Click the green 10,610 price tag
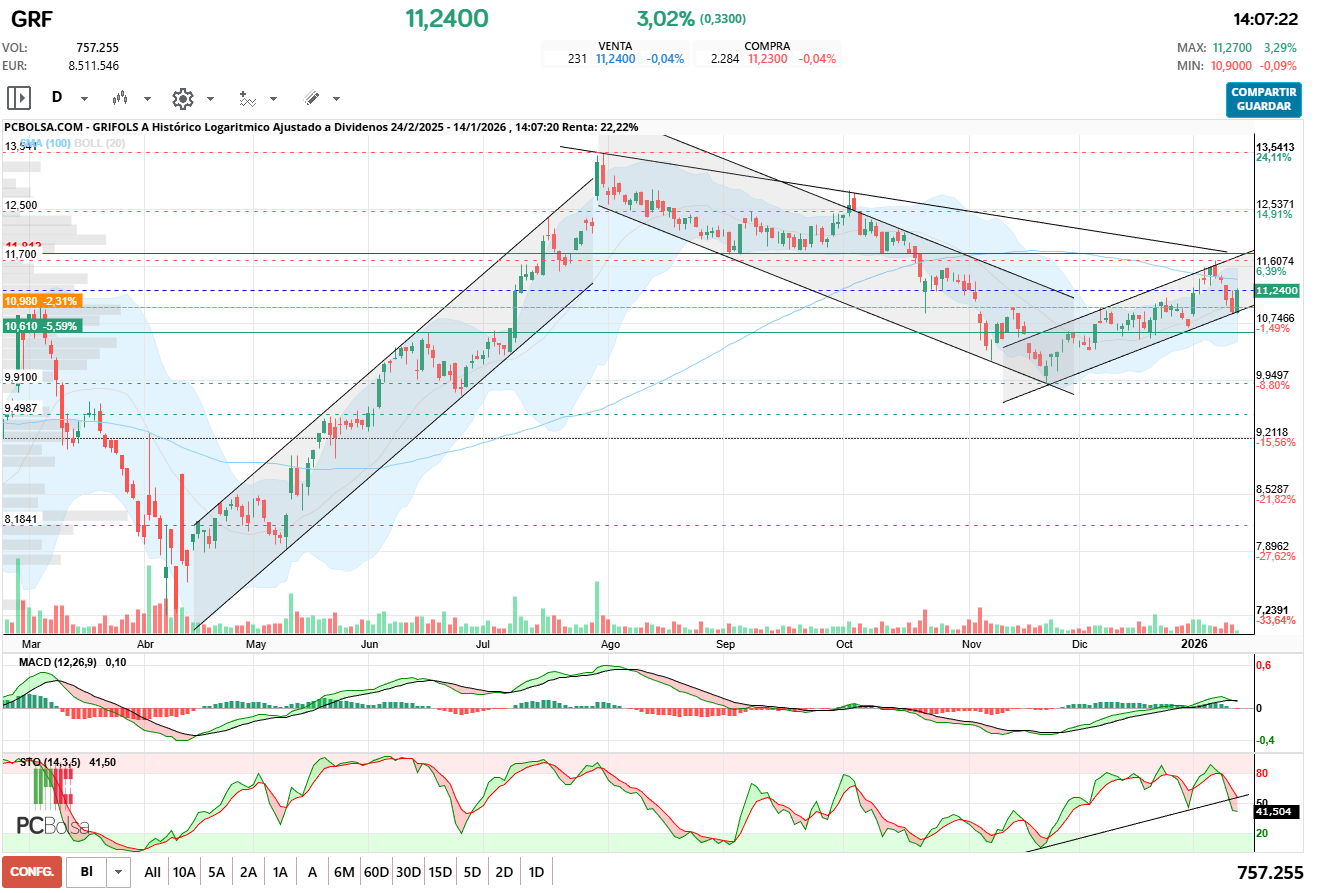Viewport: 1317px width, 893px height. click(42, 326)
